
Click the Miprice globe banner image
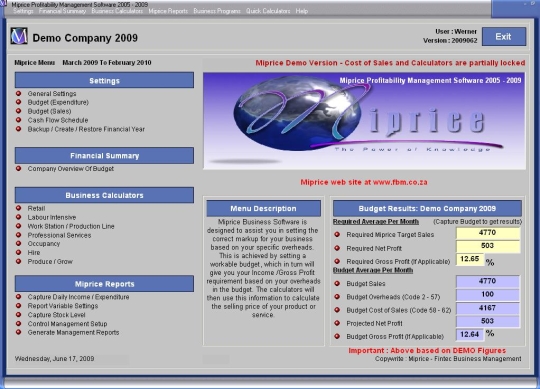point(364,121)
